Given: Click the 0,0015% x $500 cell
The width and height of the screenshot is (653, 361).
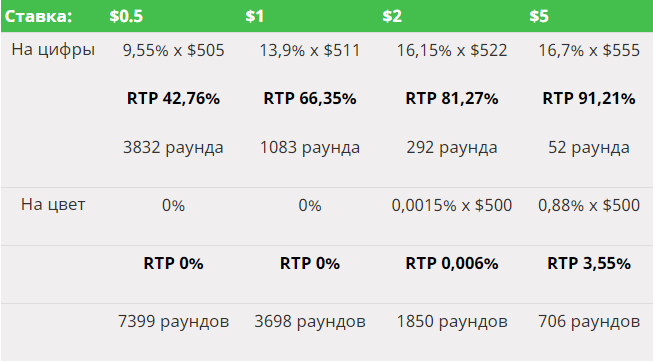Looking at the screenshot, I should [452, 205].
